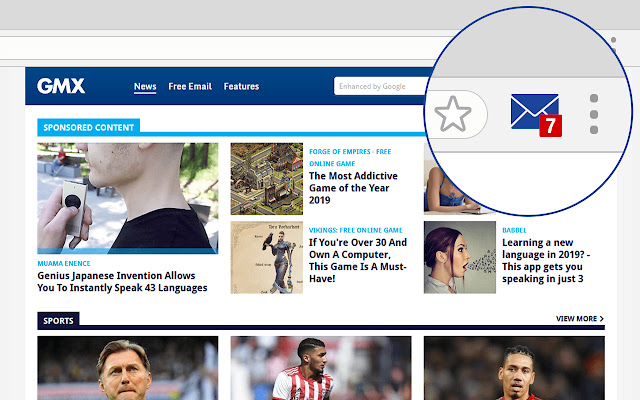Click the SPORTS section heading
Screen dimensions: 640x400
tap(58, 321)
